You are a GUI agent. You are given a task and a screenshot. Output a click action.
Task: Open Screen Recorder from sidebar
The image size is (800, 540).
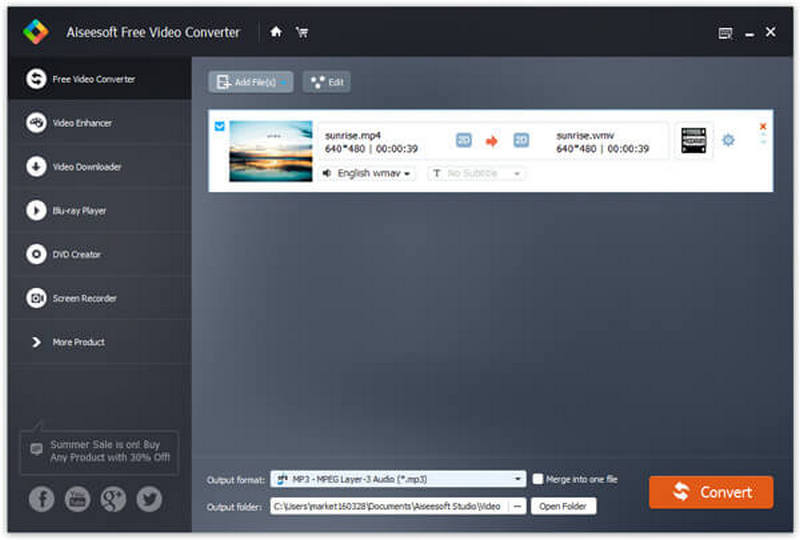pos(99,298)
